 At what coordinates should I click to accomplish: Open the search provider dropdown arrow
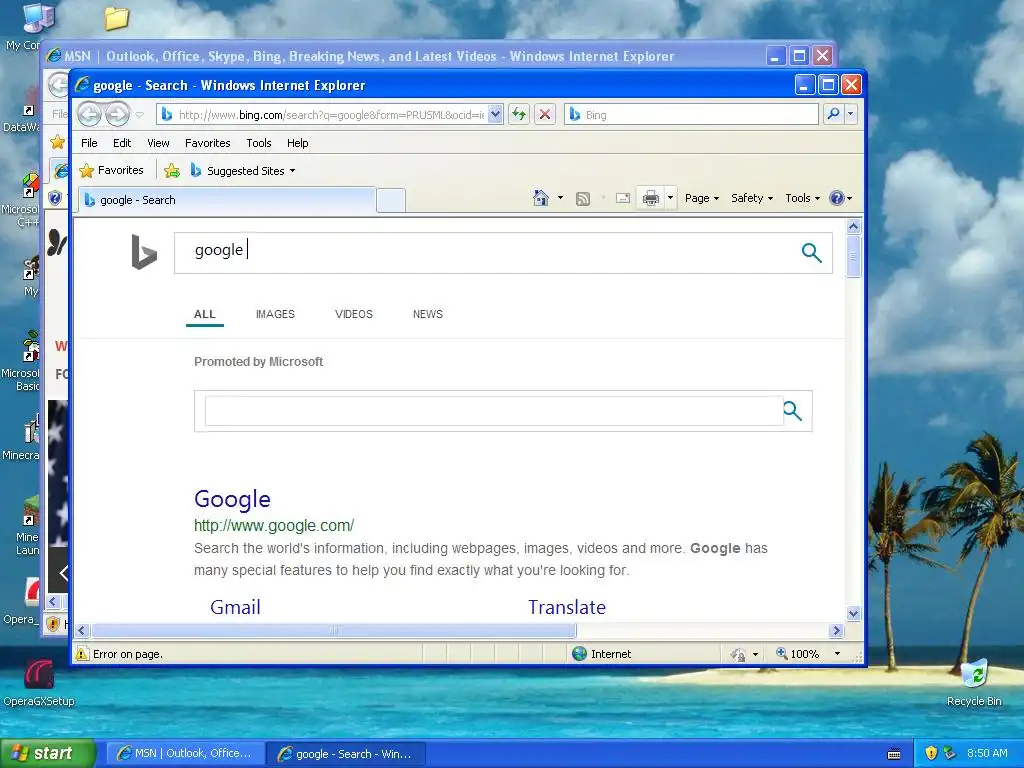[x=850, y=114]
